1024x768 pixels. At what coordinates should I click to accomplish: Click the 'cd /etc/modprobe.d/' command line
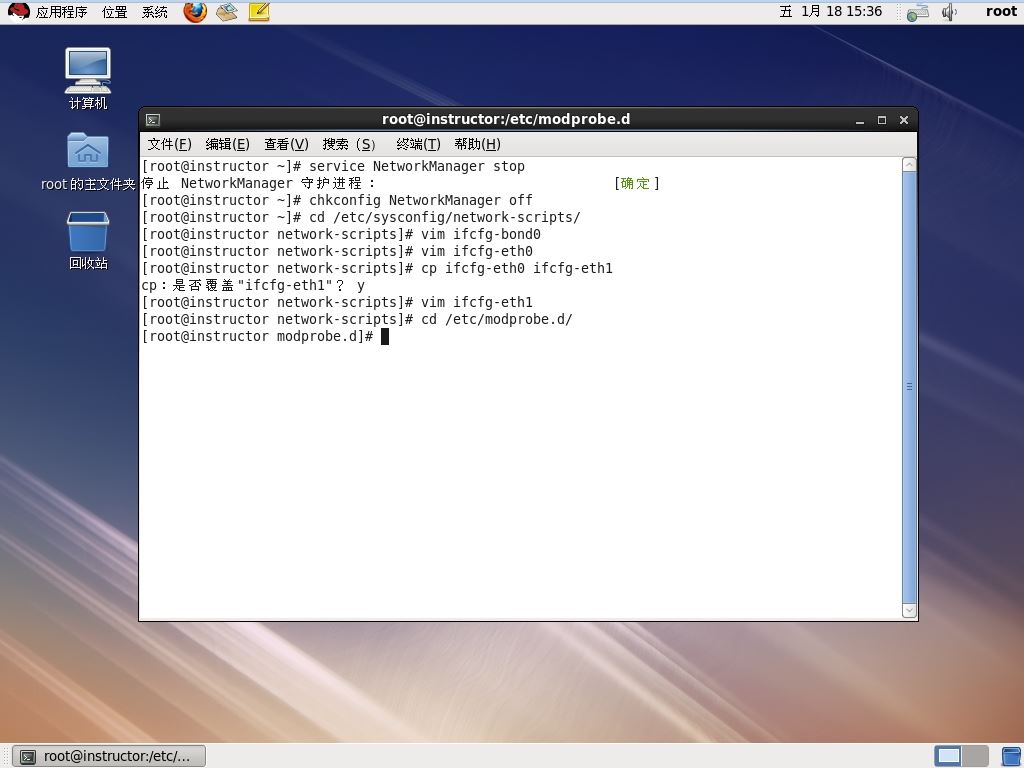pos(357,319)
